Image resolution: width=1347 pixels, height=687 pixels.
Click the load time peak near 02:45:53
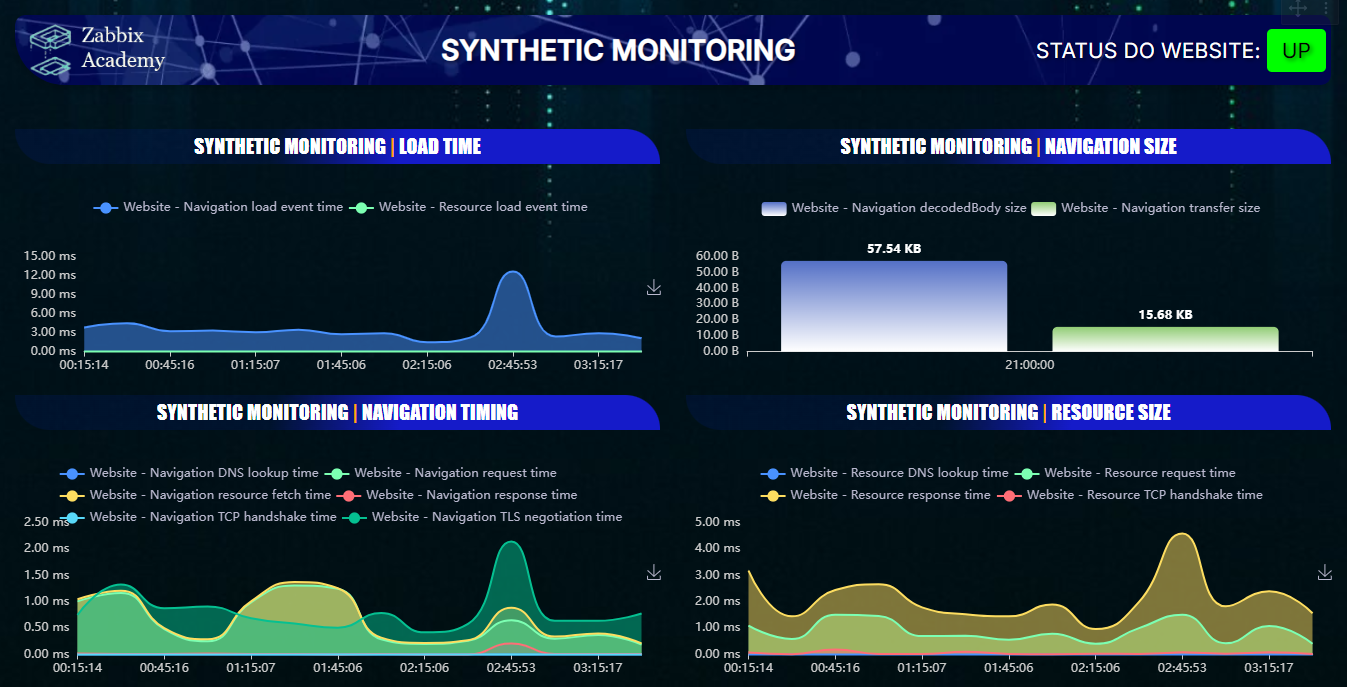click(513, 272)
